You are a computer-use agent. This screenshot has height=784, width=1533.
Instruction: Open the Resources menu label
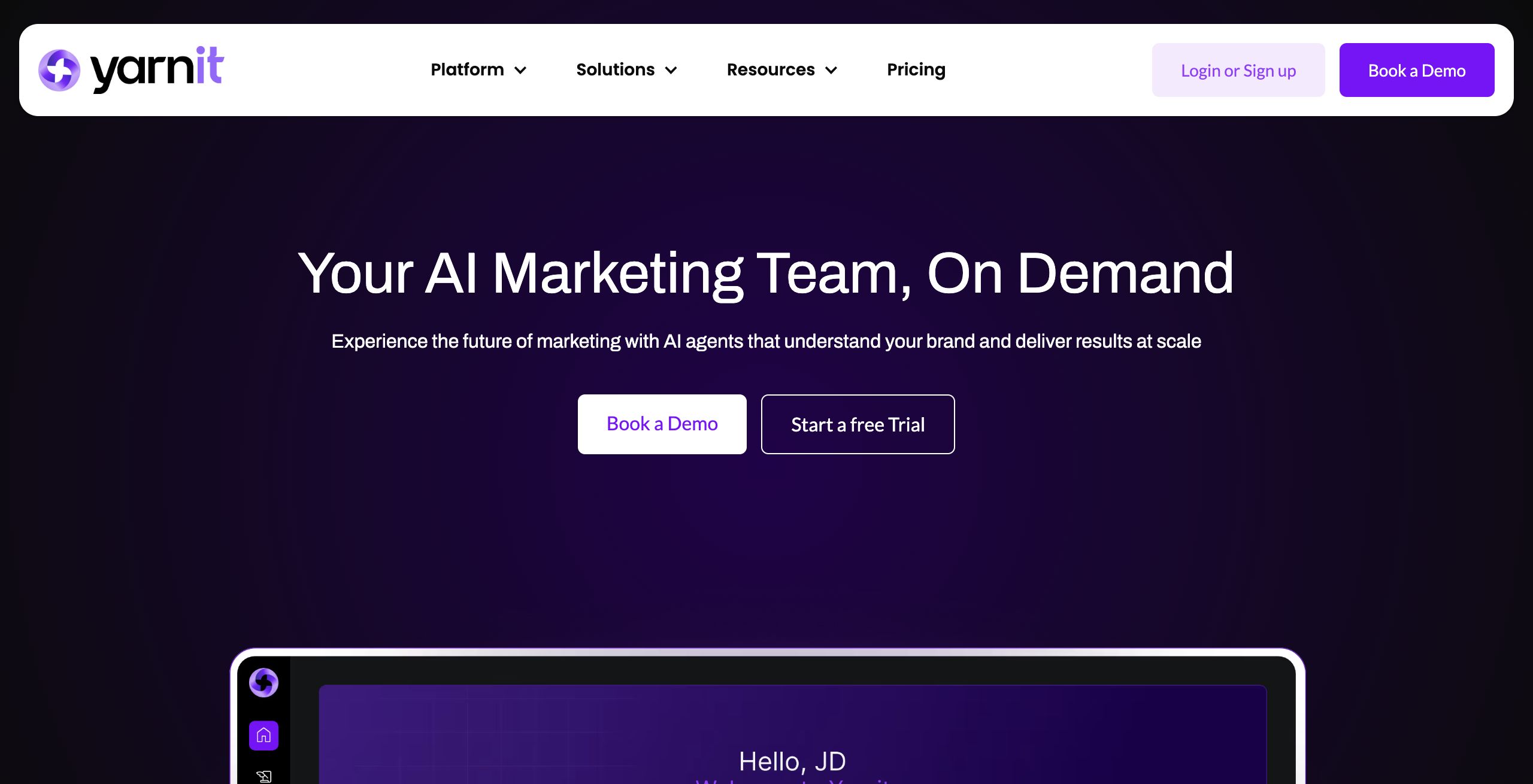pos(770,70)
